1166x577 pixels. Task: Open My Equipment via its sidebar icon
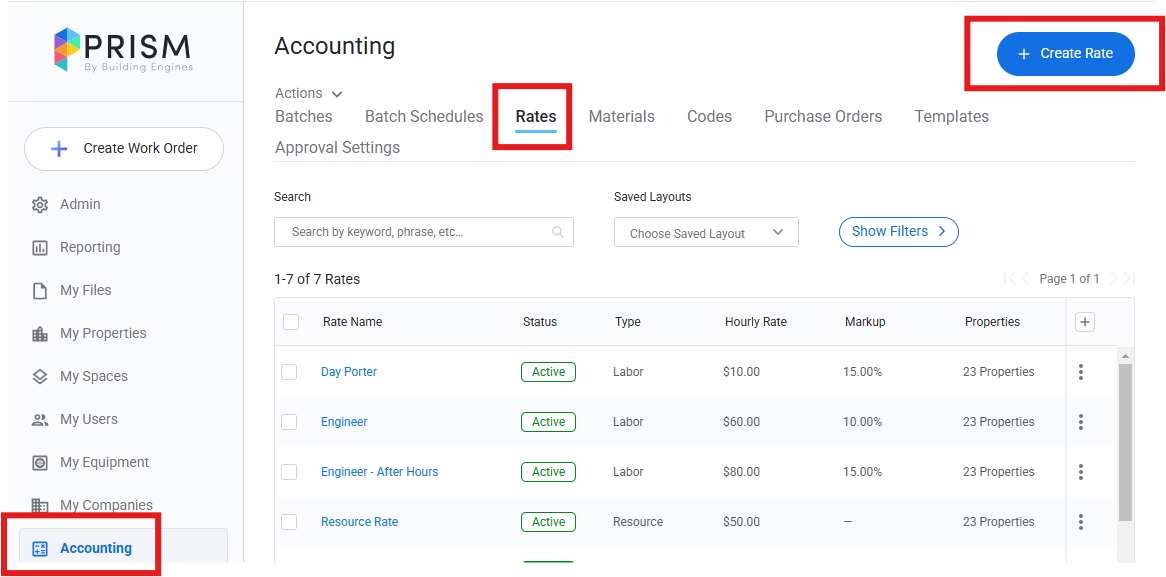point(40,462)
